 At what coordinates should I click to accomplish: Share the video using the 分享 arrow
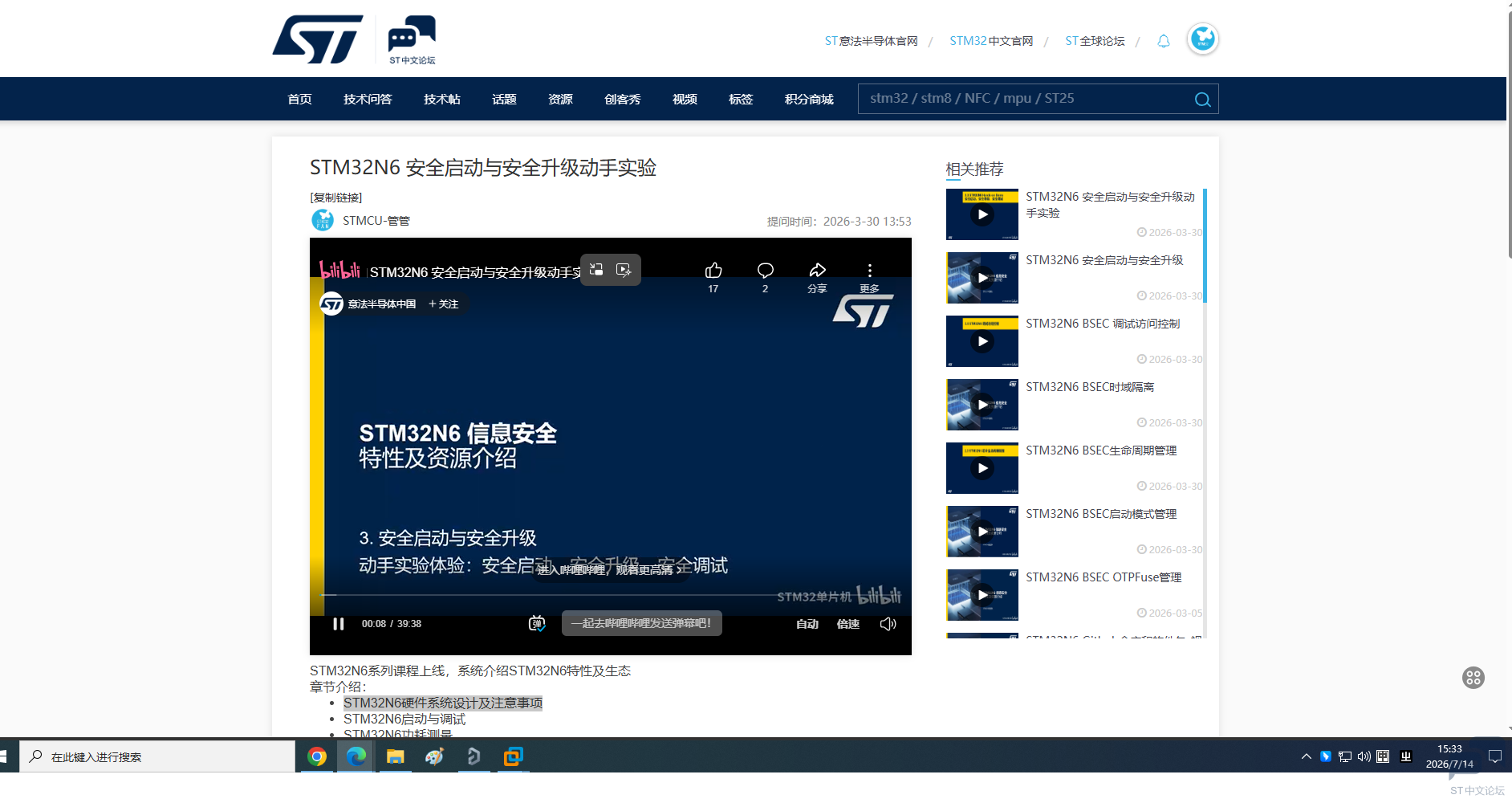tap(817, 271)
